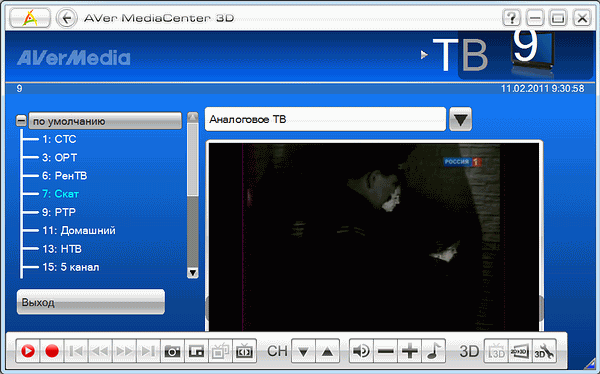
Task: Click the fast forward icon
Action: 124,351
